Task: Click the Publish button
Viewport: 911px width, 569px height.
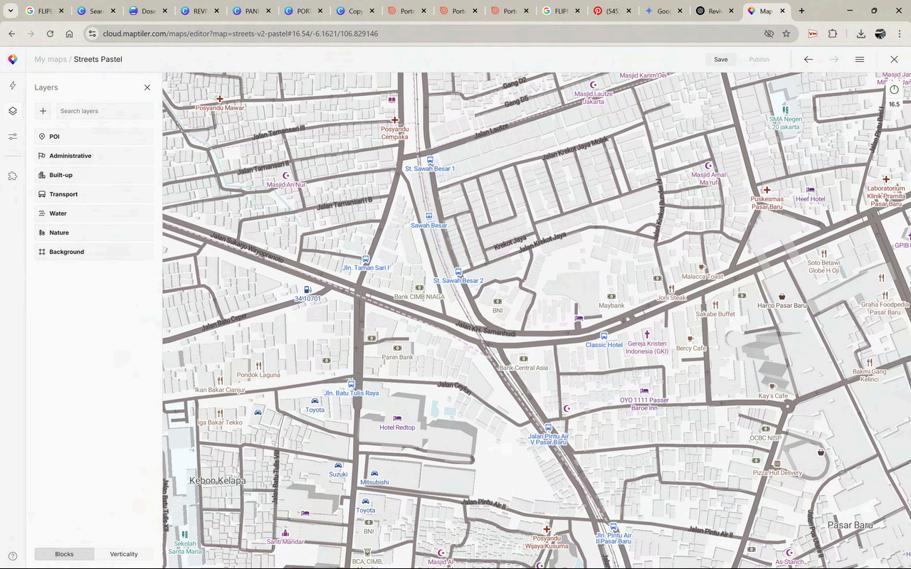Action: (759, 59)
